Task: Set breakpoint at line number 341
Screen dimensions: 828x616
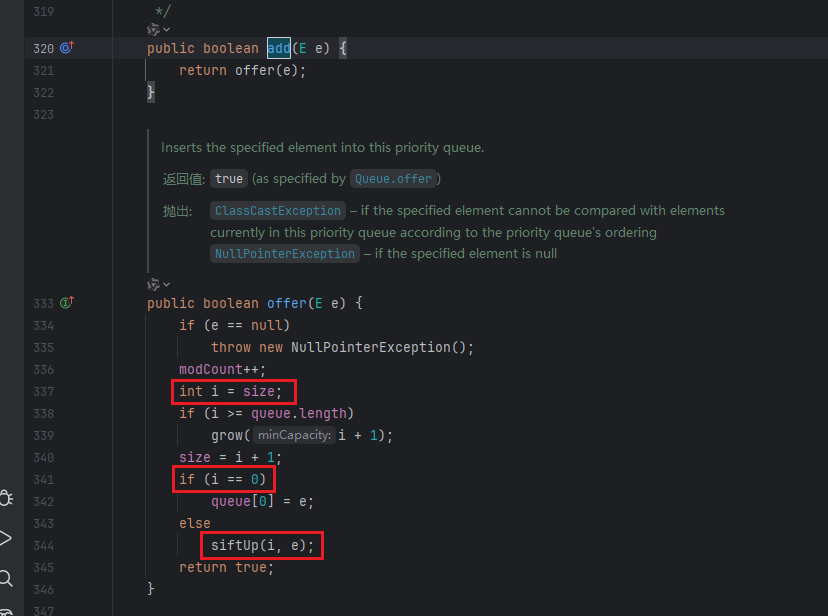Action: 43,479
